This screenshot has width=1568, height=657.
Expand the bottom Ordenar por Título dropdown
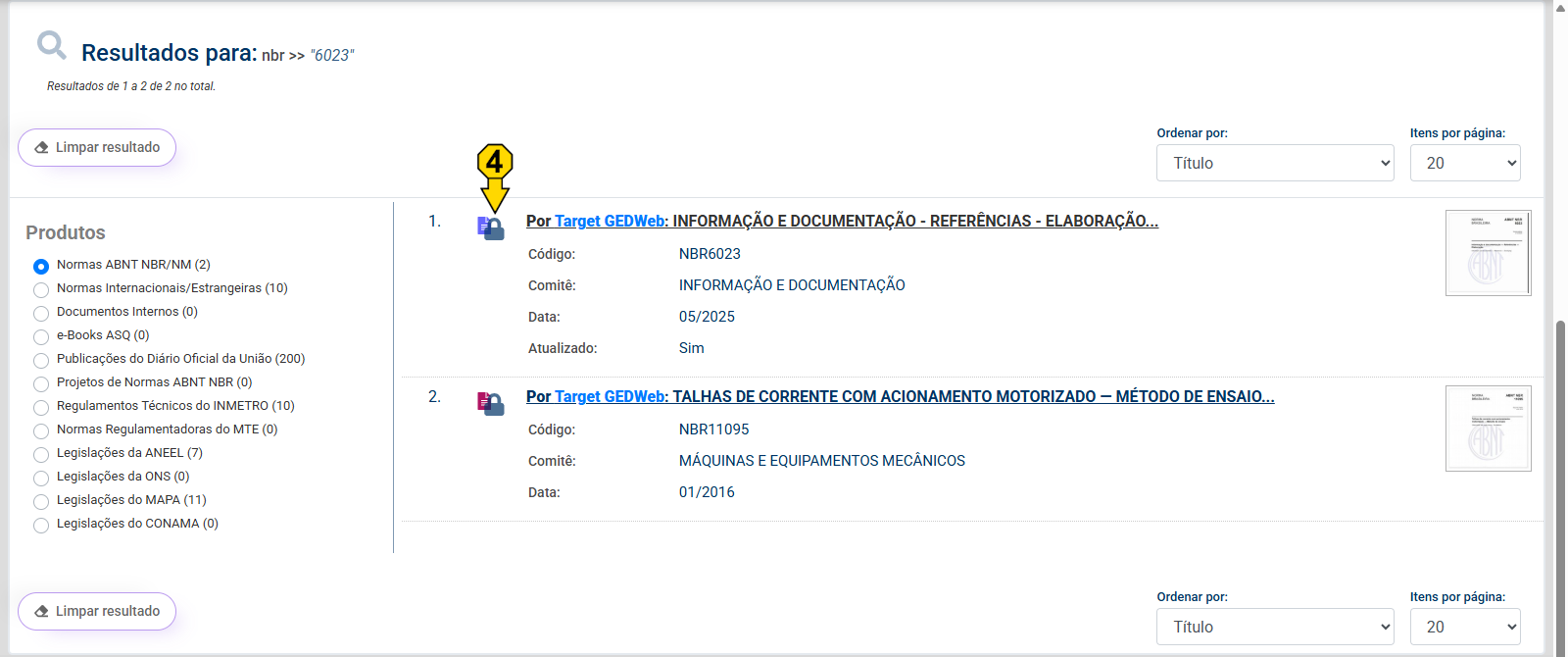[1275, 627]
